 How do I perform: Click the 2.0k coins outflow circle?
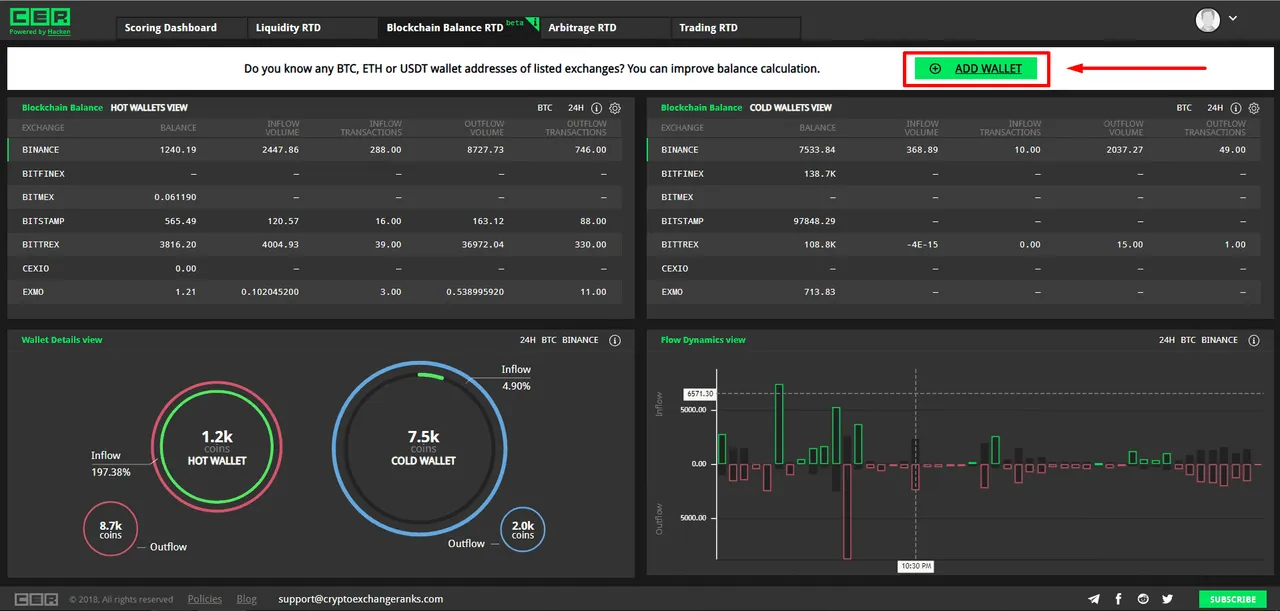point(523,530)
